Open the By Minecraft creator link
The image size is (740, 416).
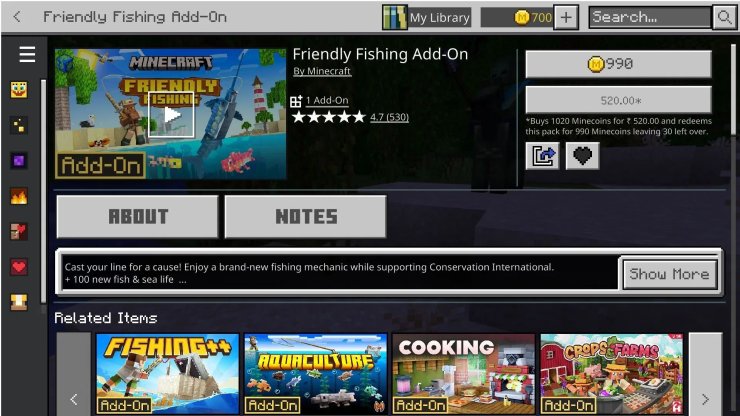[x=322, y=71]
